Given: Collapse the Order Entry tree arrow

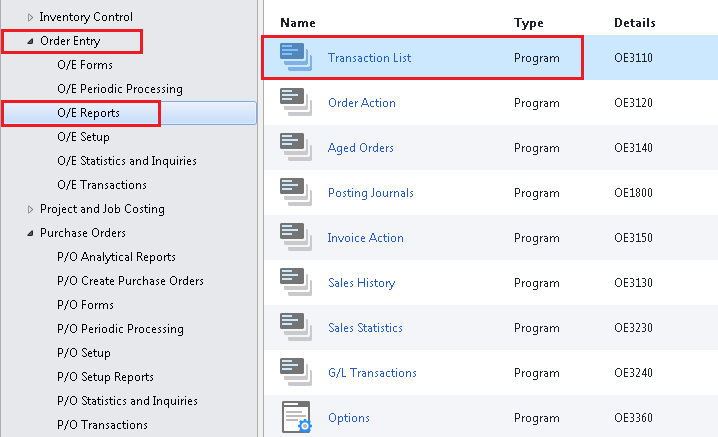Looking at the screenshot, I should pos(30,42).
